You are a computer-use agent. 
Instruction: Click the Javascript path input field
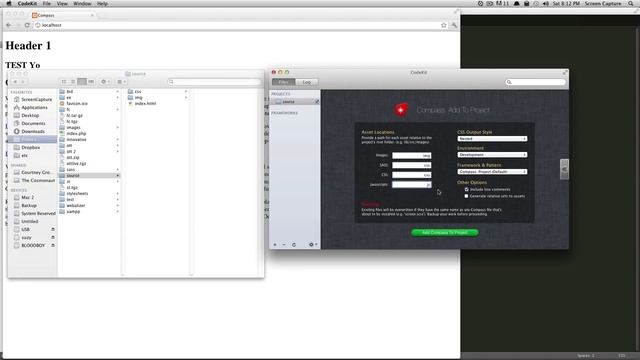click(411, 184)
